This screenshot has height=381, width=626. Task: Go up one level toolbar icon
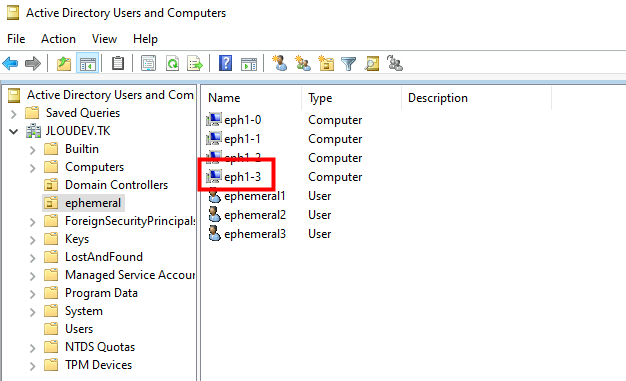(x=64, y=63)
